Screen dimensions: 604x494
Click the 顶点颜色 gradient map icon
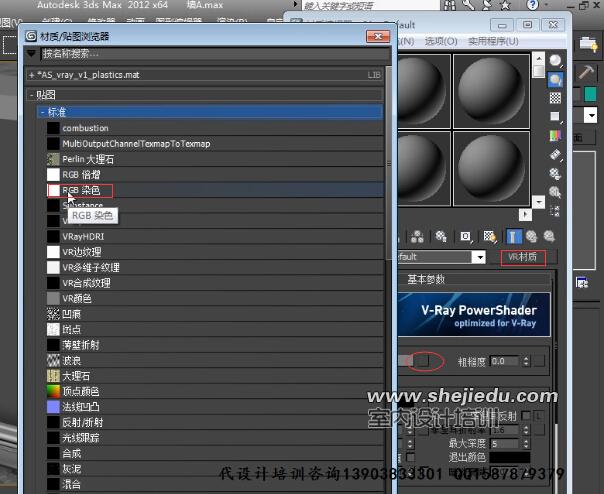pos(53,392)
